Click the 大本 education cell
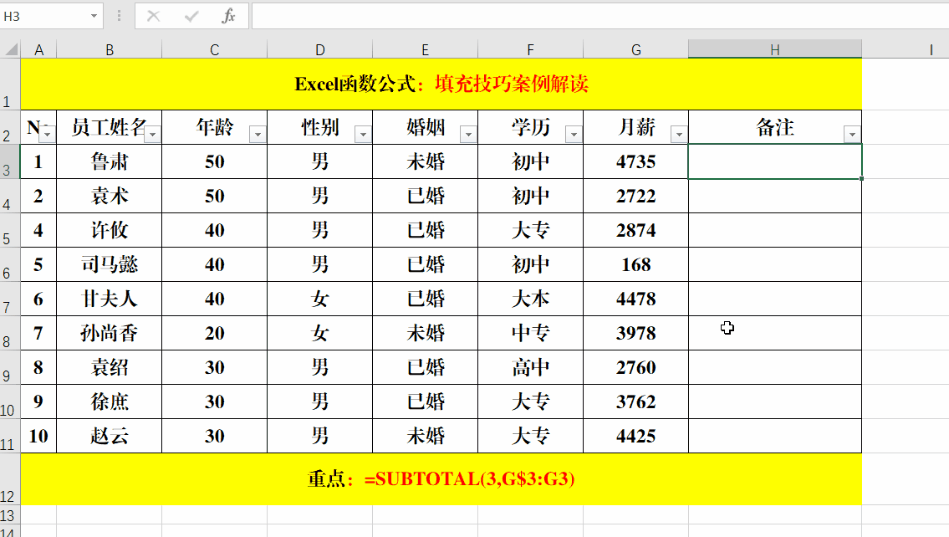The height and width of the screenshot is (537, 949). (x=530, y=298)
